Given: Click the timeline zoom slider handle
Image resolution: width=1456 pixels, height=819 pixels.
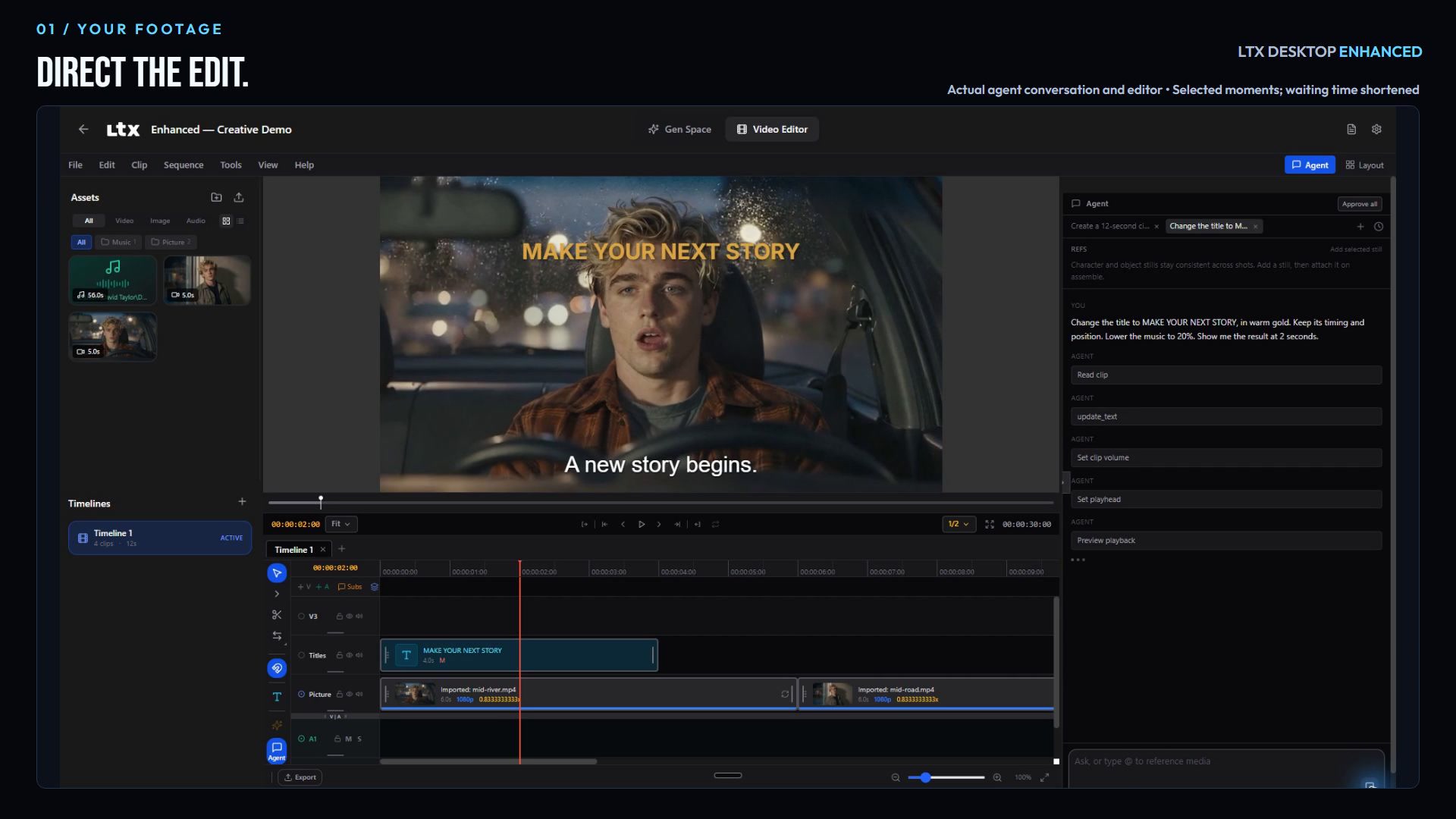Looking at the screenshot, I should (x=925, y=777).
